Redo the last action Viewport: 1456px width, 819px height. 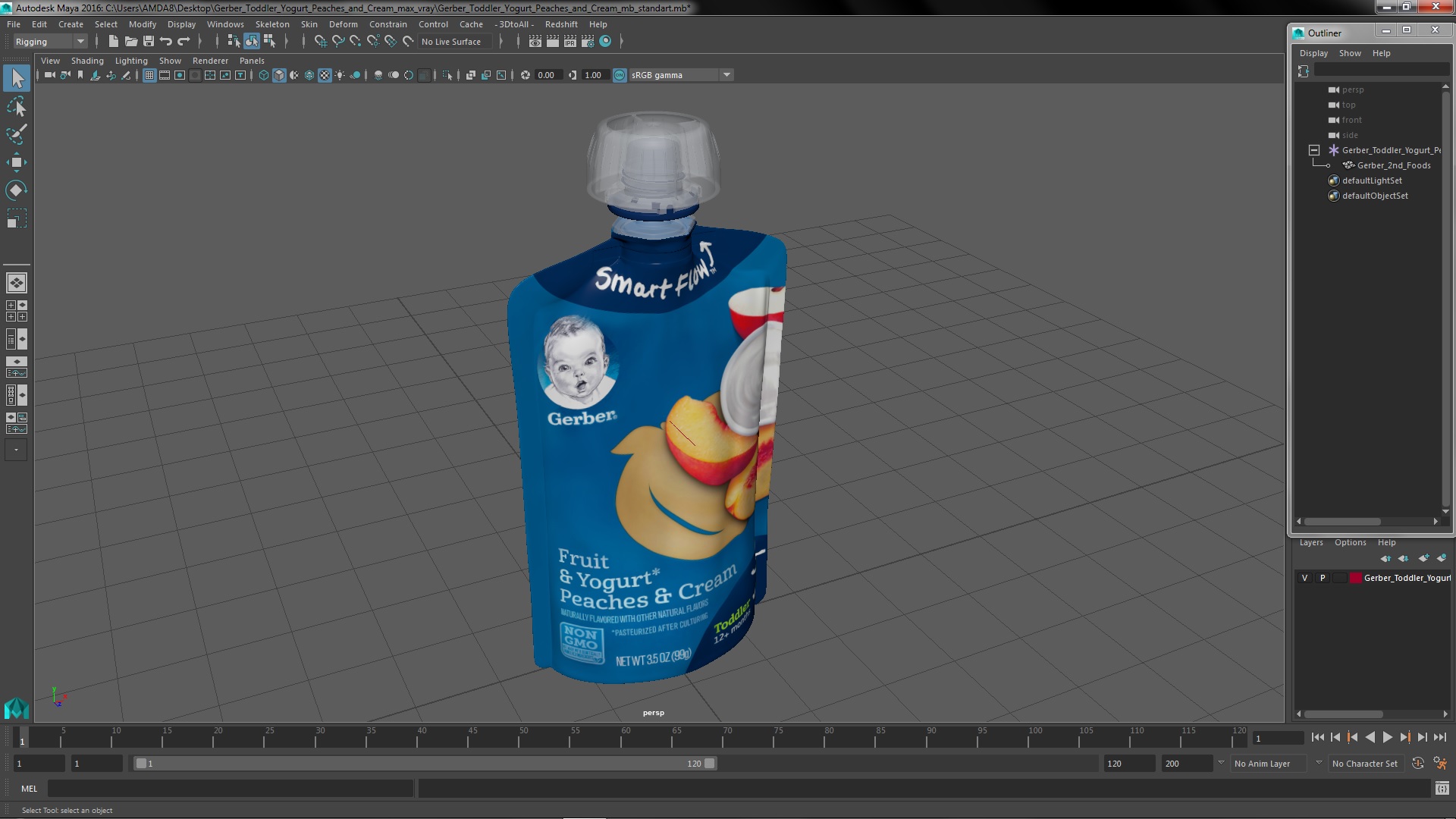pos(184,42)
